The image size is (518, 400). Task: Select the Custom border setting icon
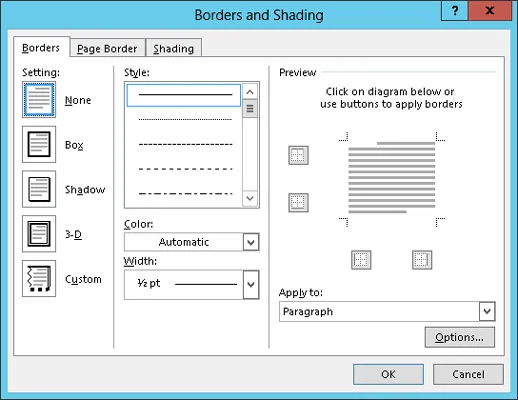39,278
